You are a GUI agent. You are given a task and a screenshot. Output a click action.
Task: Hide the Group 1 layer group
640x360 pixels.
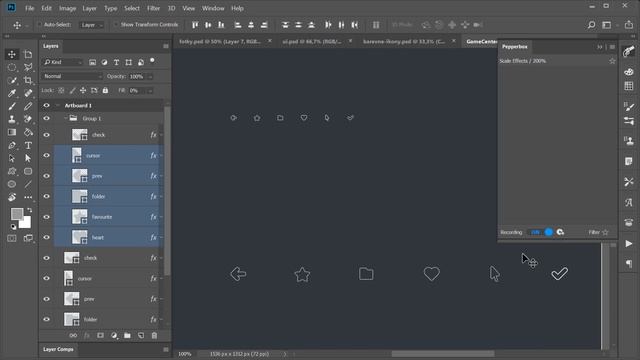tap(47, 118)
